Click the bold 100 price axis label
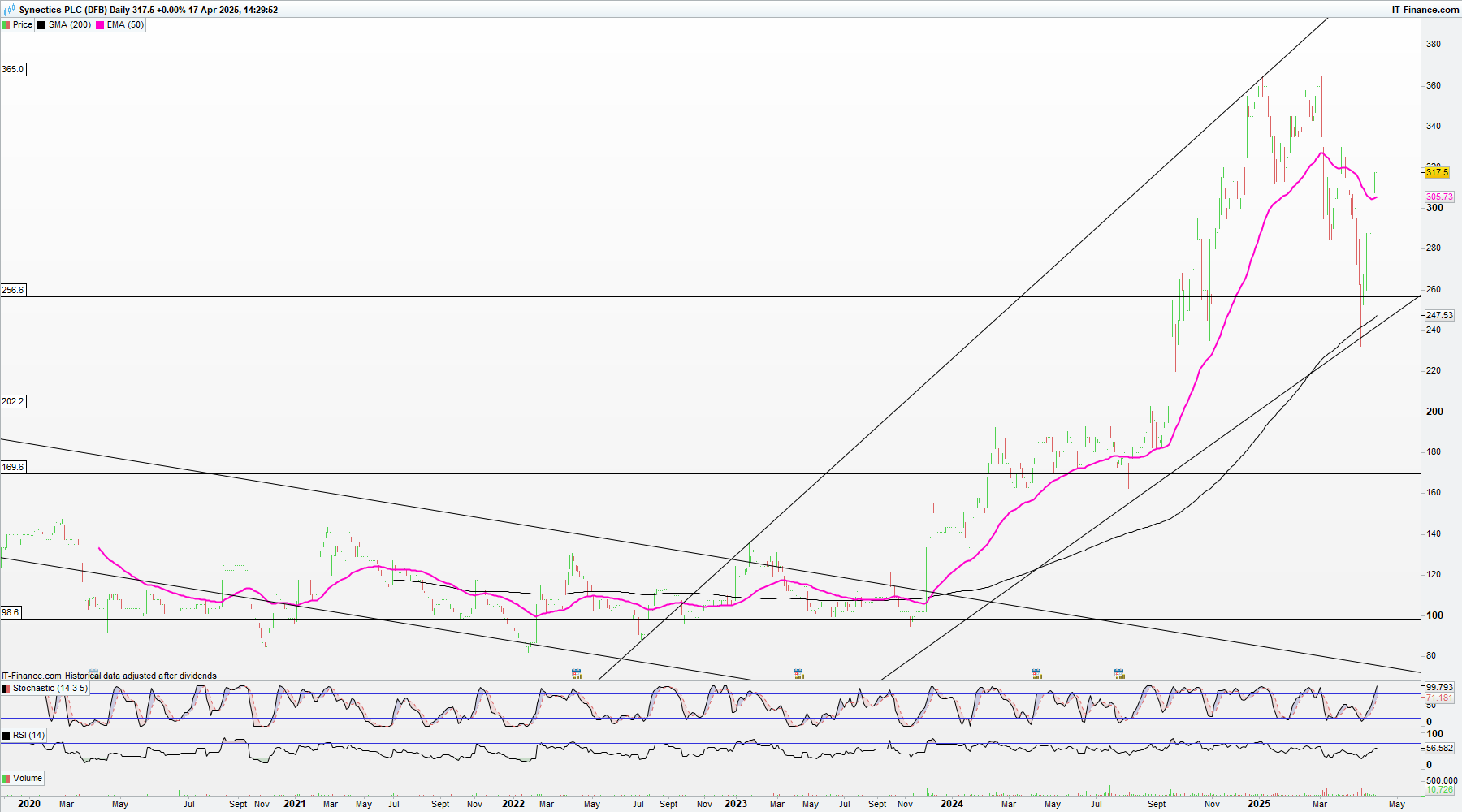1462x812 pixels. 1435,615
